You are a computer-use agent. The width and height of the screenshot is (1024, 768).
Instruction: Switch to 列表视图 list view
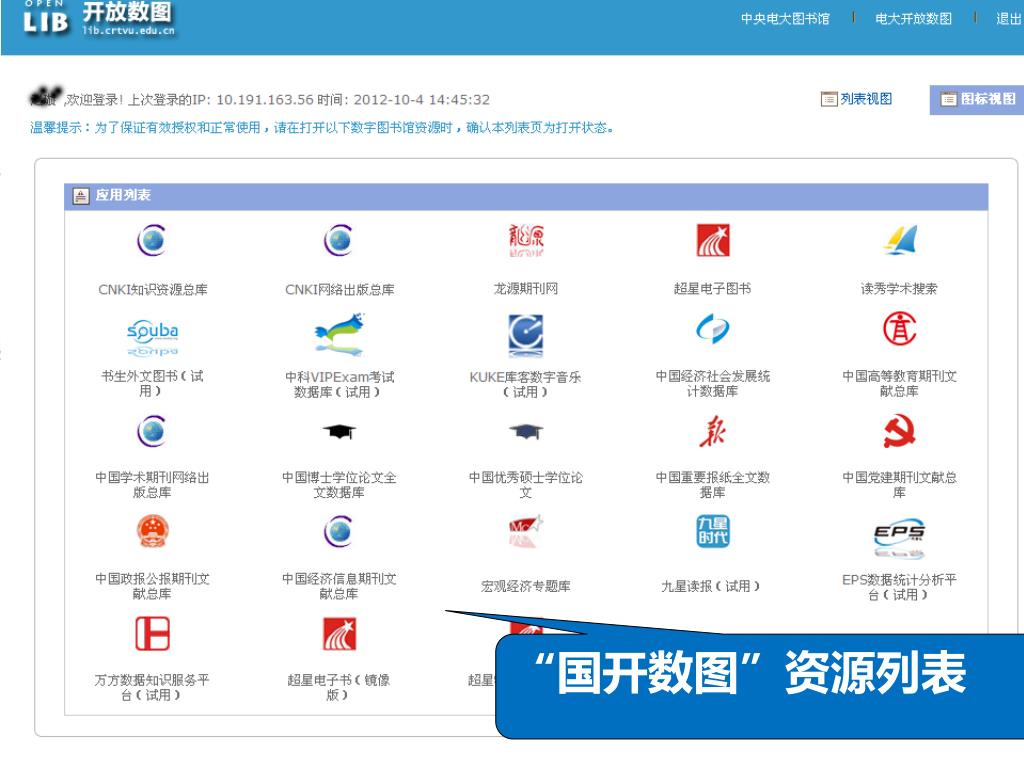pos(857,99)
